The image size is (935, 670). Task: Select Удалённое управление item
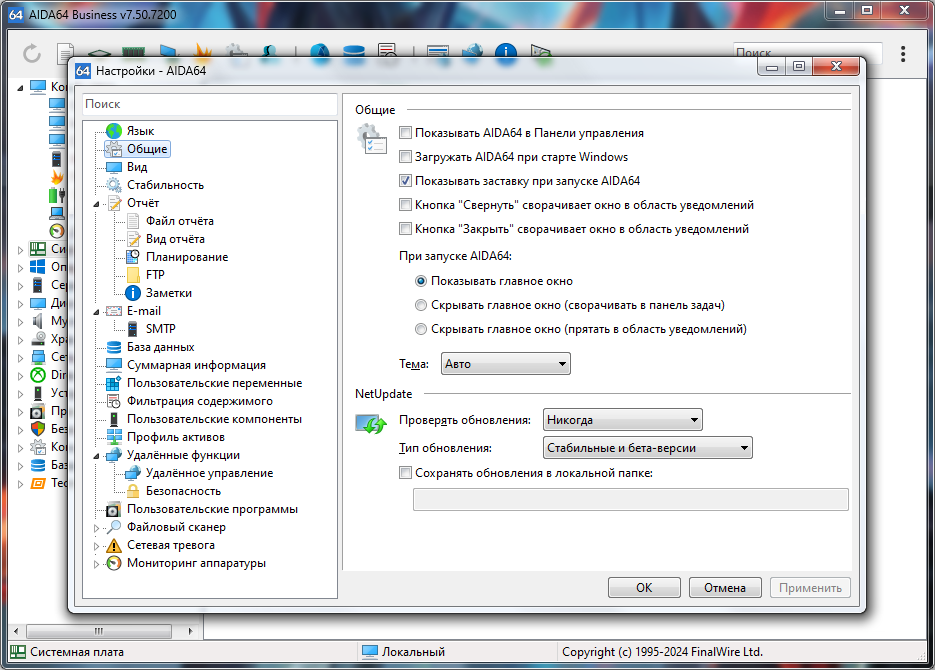coord(199,473)
